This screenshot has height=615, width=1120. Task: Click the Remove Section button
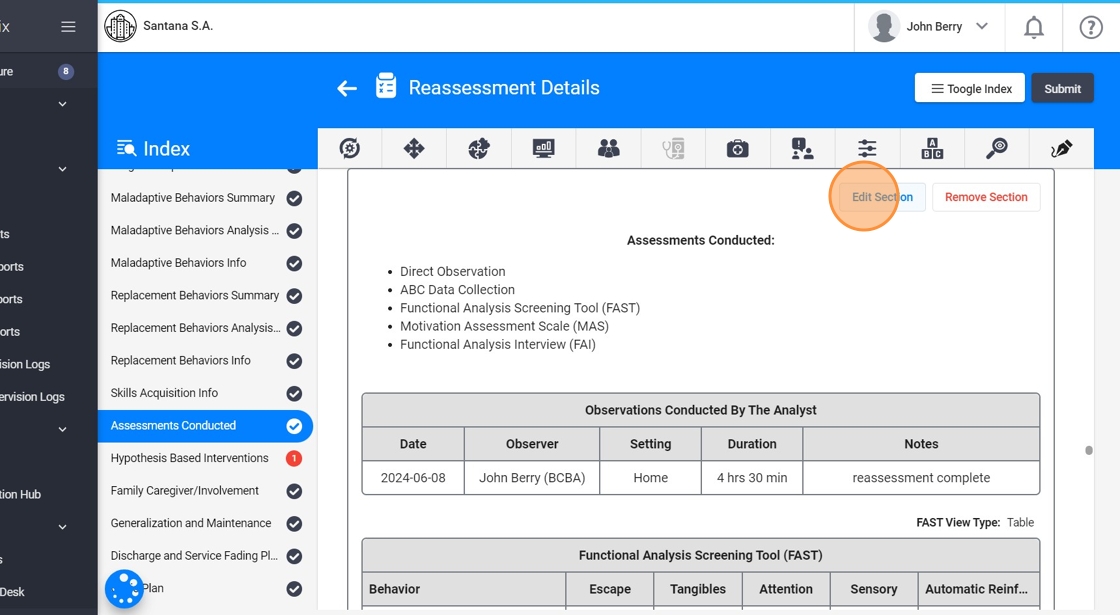(986, 197)
